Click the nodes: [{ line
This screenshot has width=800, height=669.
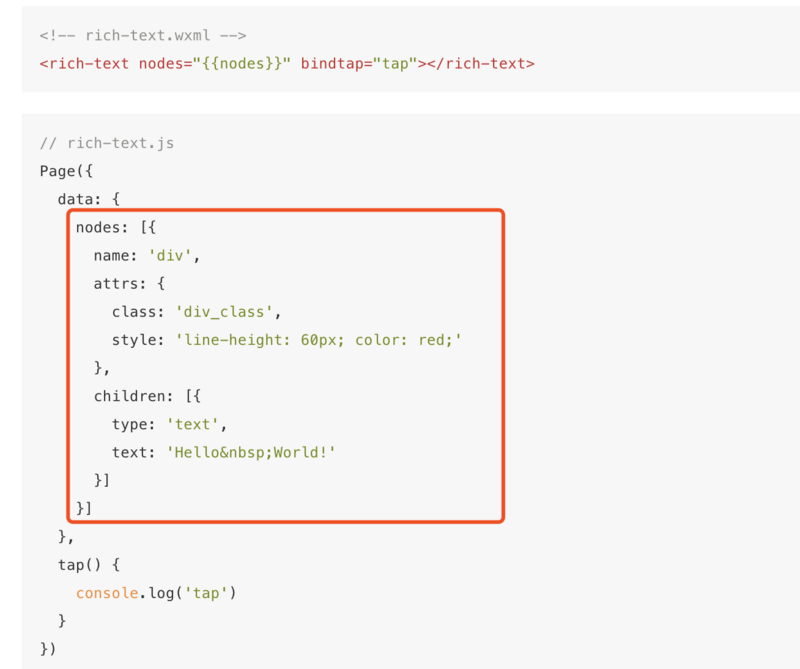coord(116,227)
